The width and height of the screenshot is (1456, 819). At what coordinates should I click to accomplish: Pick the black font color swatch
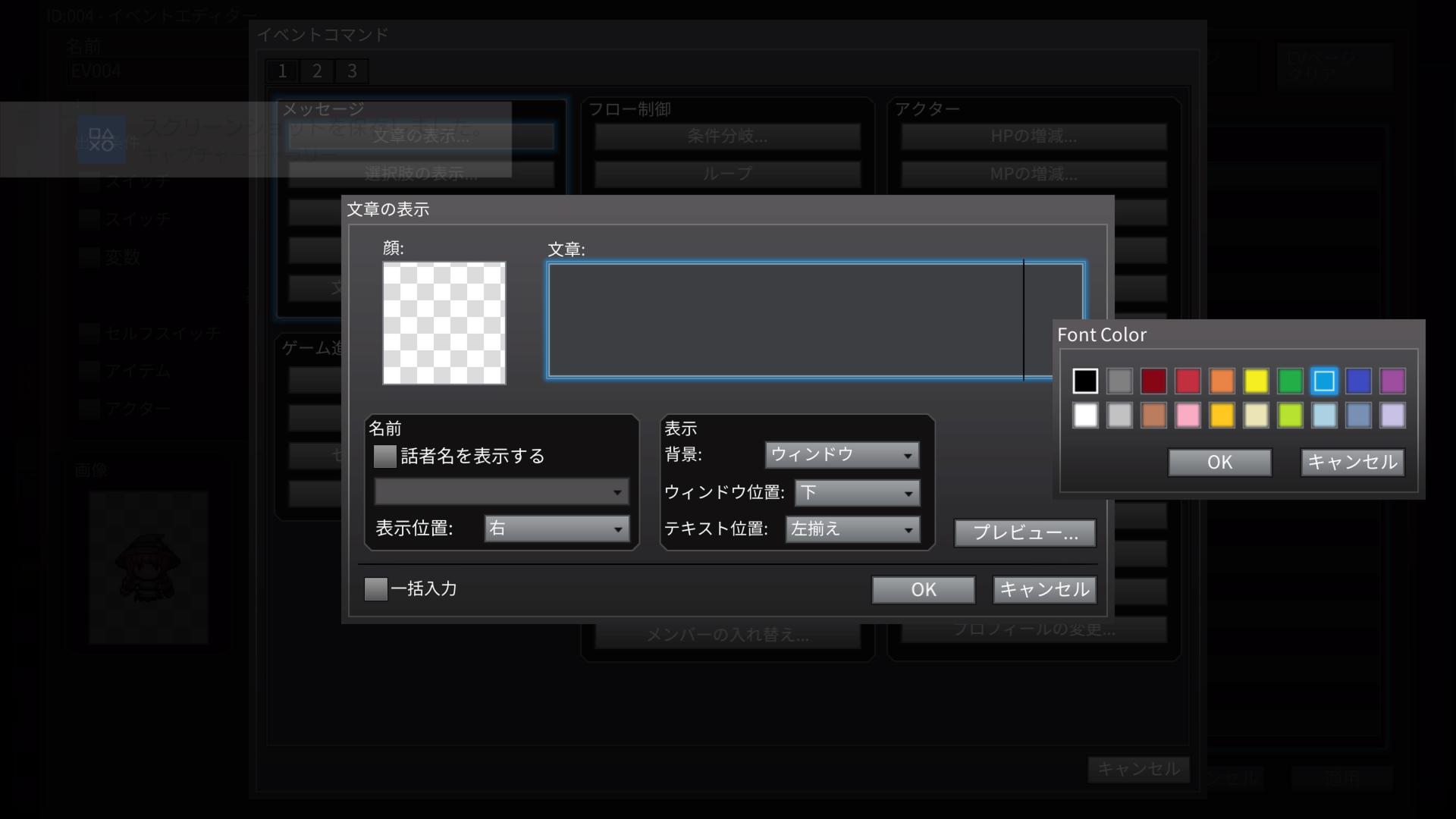tap(1085, 381)
